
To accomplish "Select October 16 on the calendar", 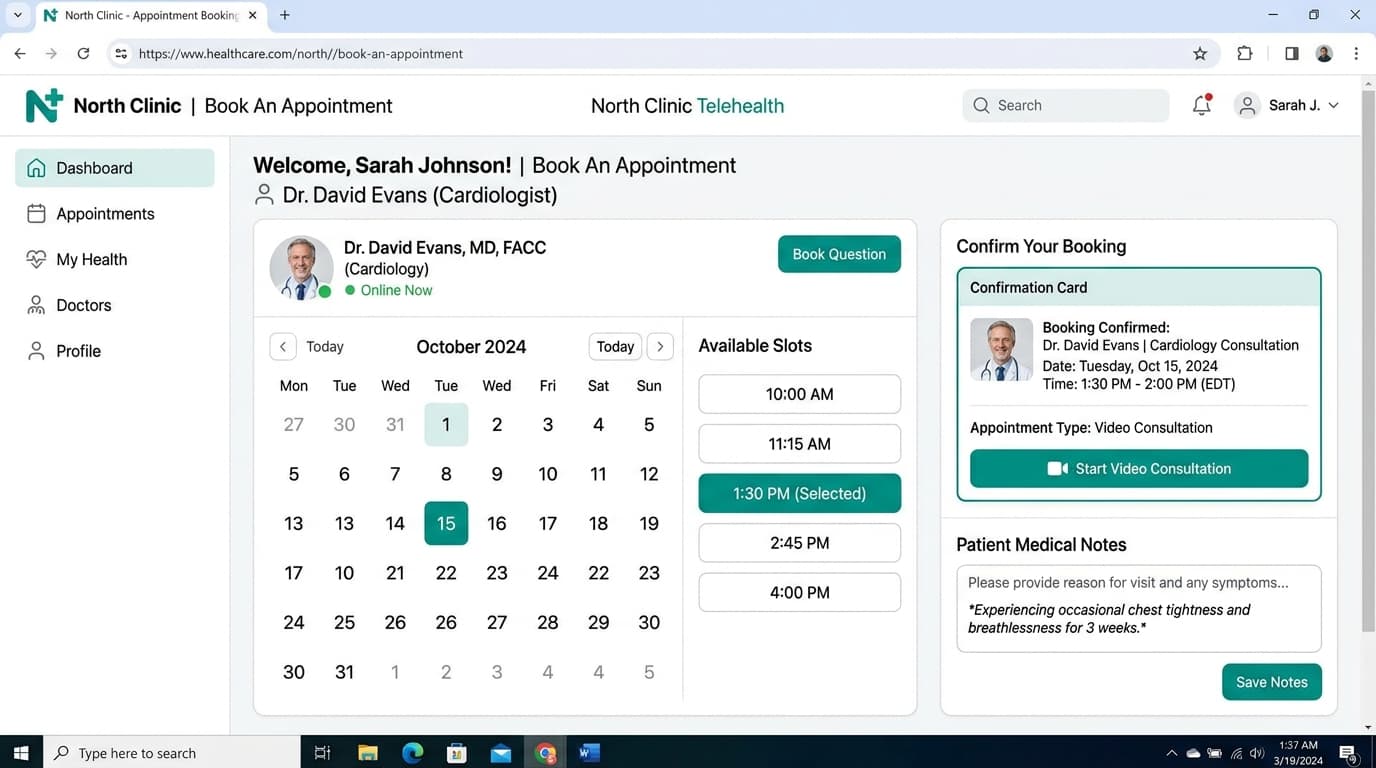I will (x=497, y=524).
